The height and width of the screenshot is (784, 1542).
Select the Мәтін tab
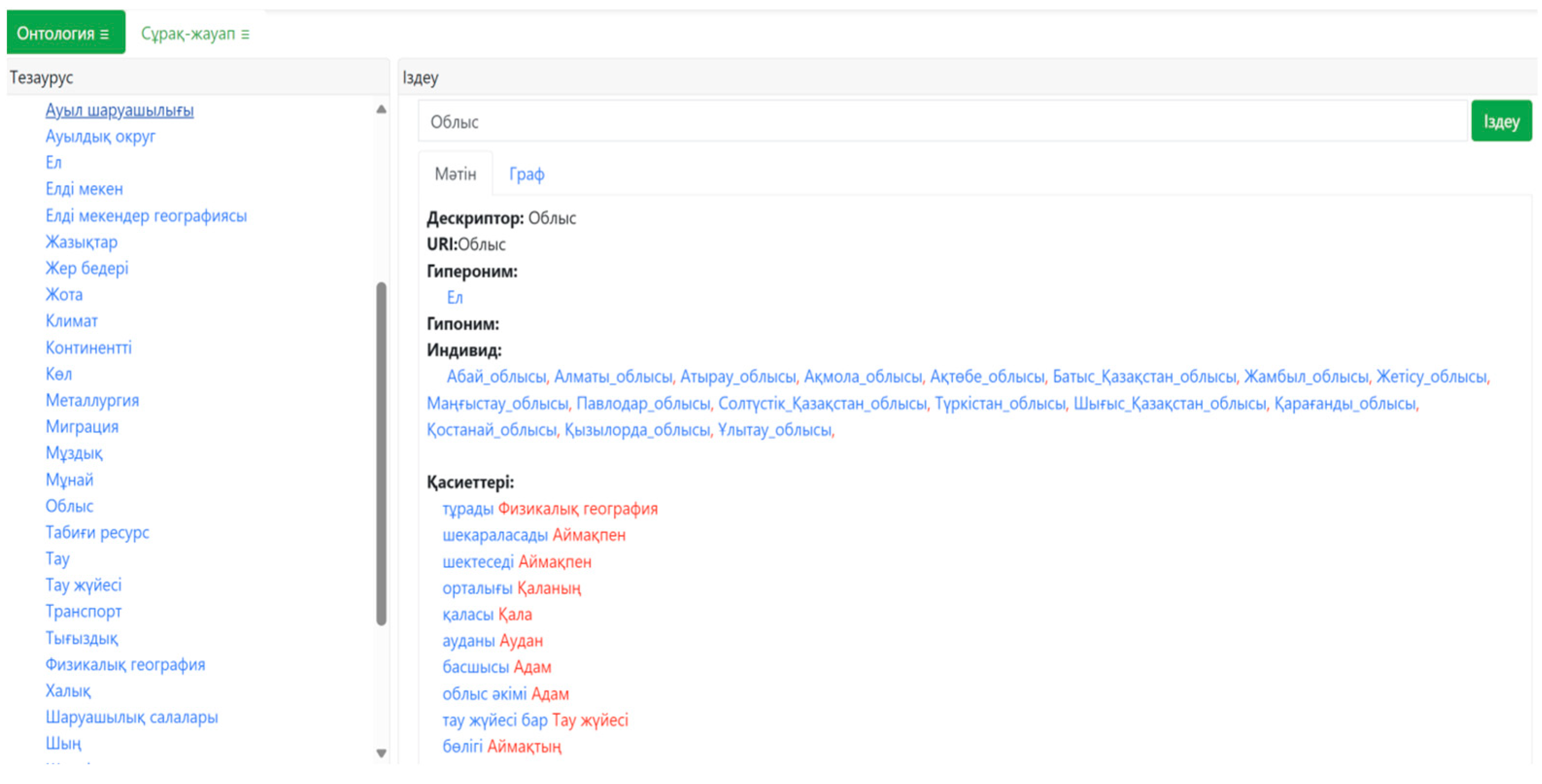(455, 174)
